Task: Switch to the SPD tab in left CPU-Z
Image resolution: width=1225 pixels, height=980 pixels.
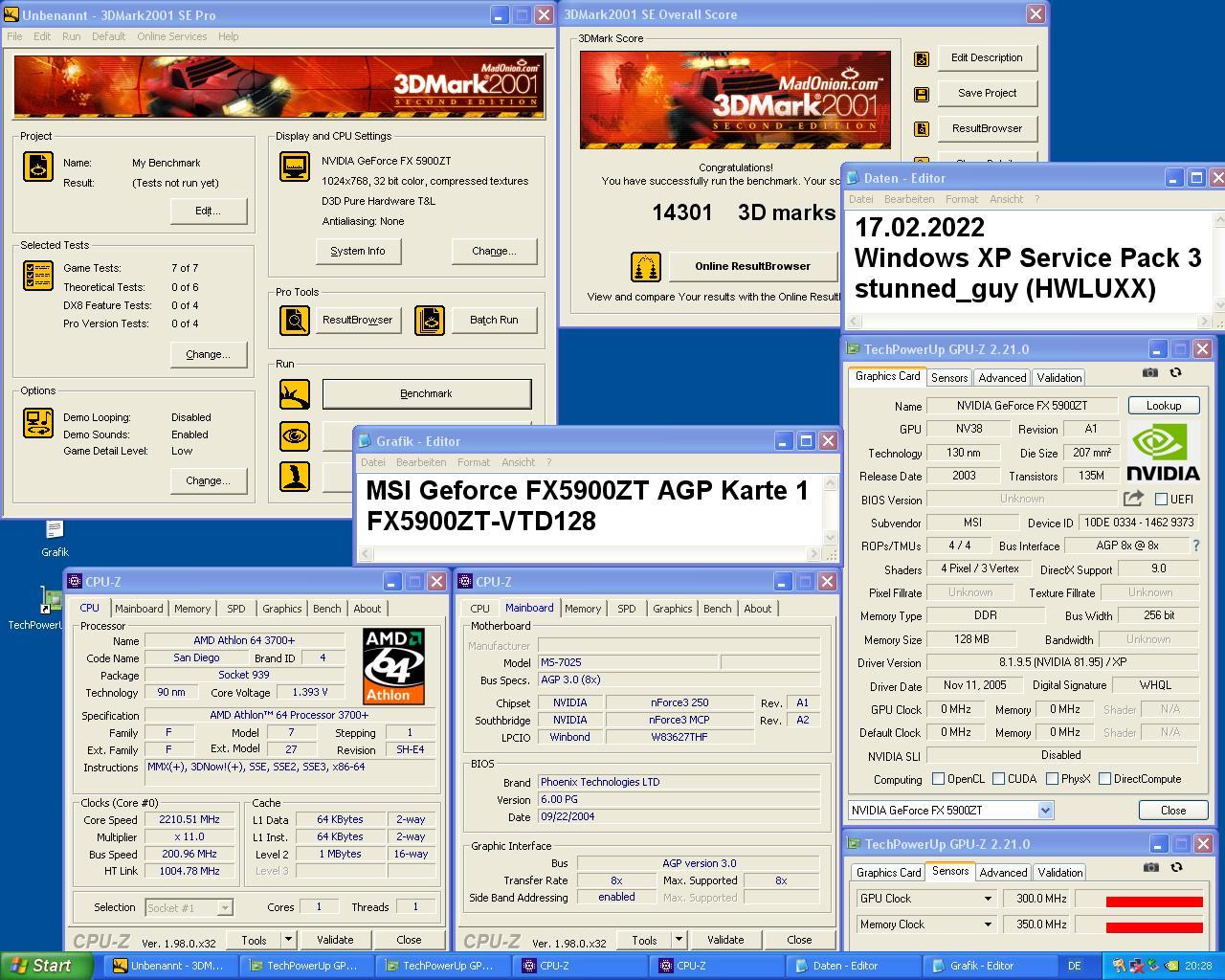Action: [x=235, y=609]
